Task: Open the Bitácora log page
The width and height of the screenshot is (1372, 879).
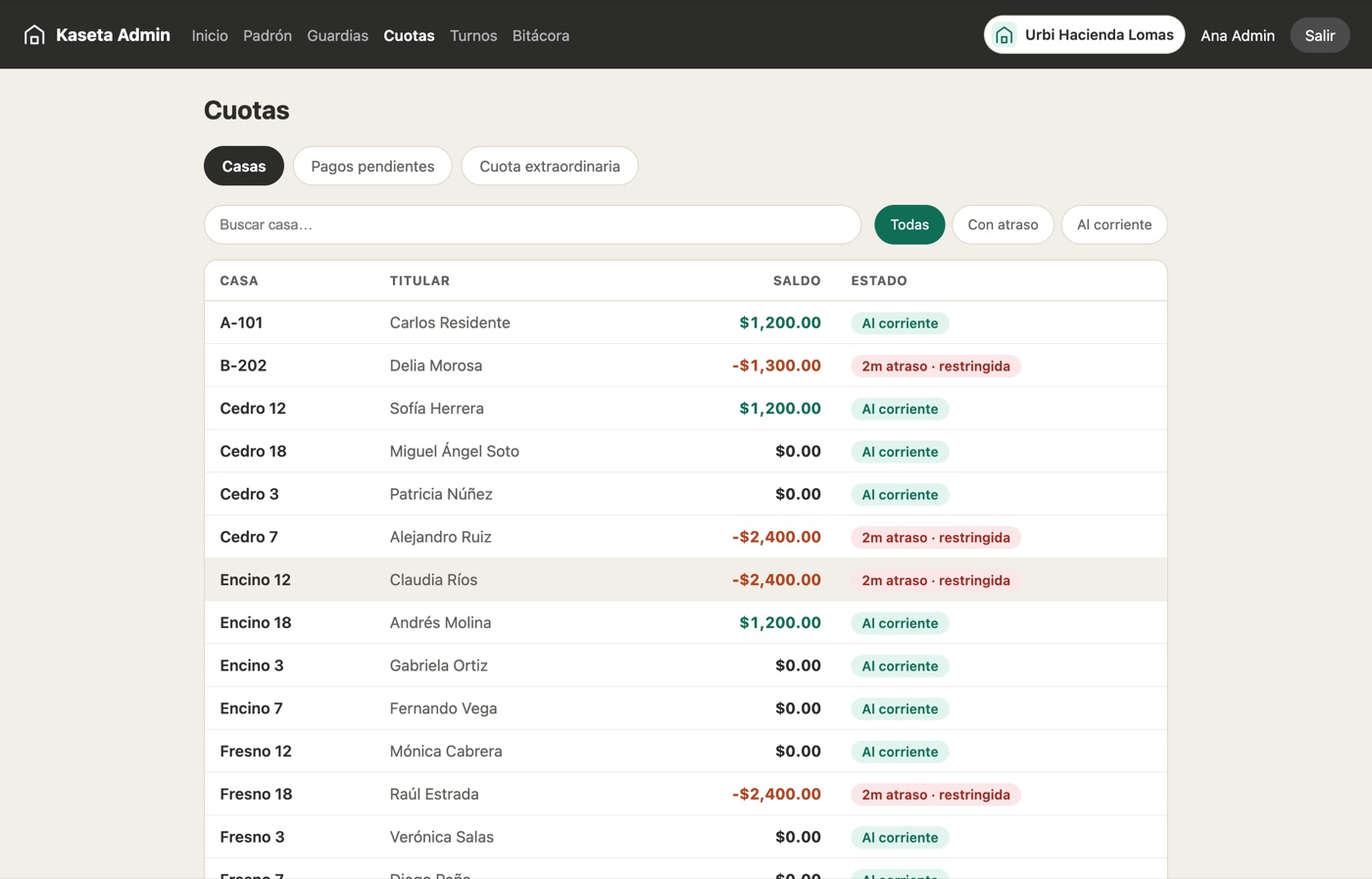Action: click(x=541, y=35)
